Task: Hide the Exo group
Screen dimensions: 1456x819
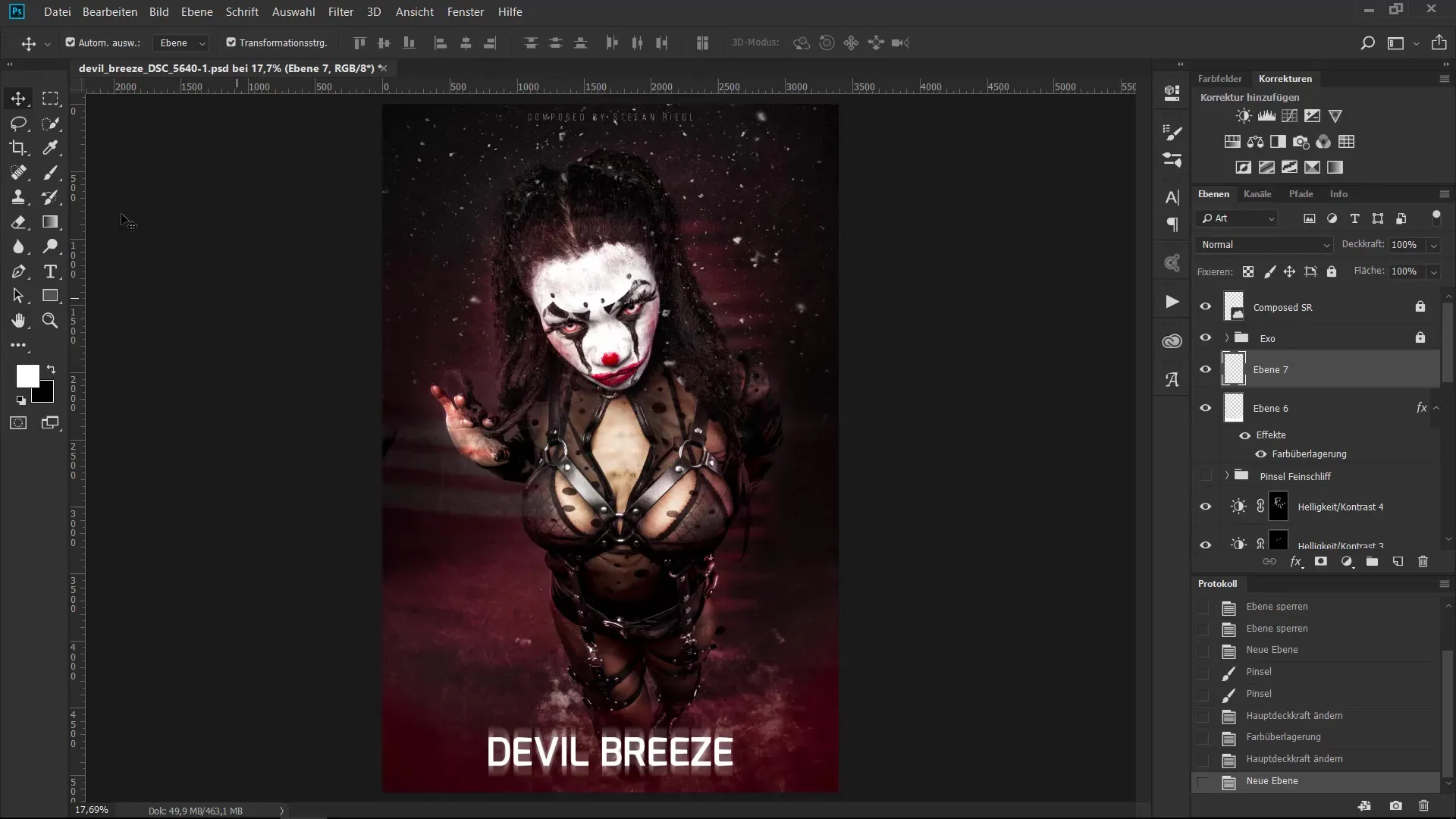Action: point(1205,338)
